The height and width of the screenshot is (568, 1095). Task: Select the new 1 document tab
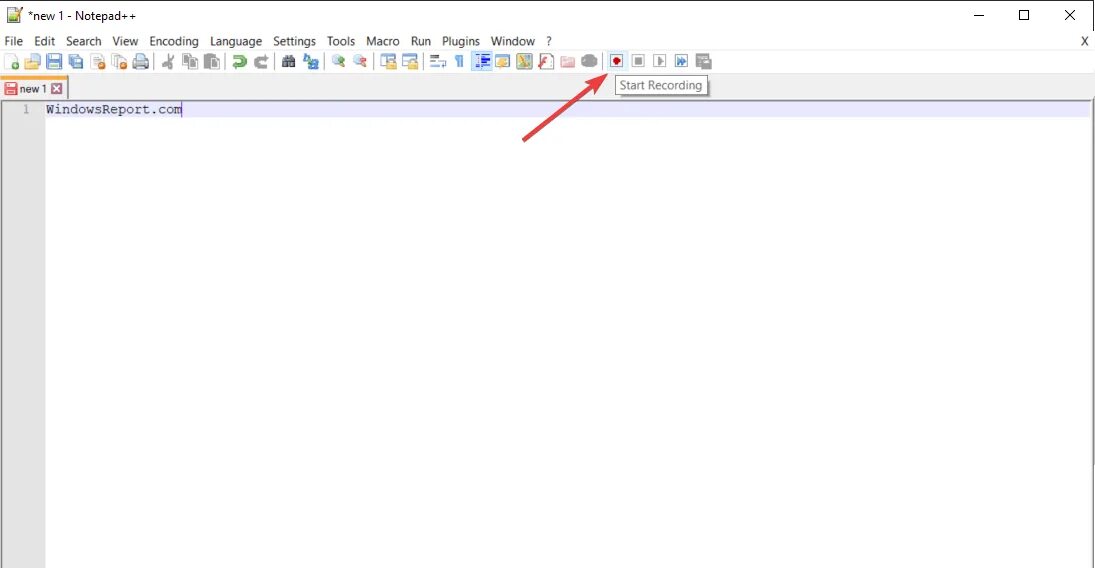pos(33,89)
